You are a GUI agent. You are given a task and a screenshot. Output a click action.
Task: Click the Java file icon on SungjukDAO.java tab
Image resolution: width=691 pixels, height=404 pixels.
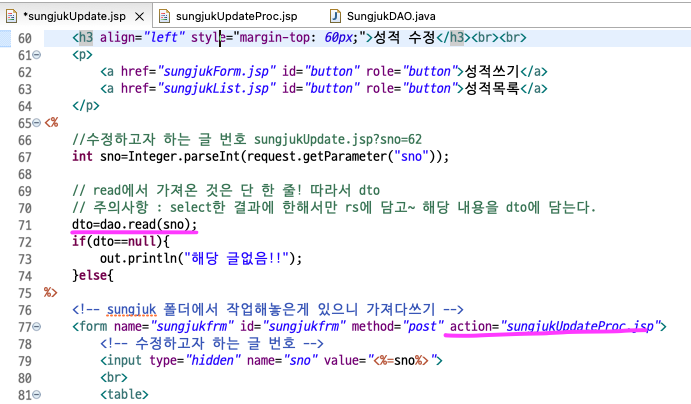coord(335,16)
